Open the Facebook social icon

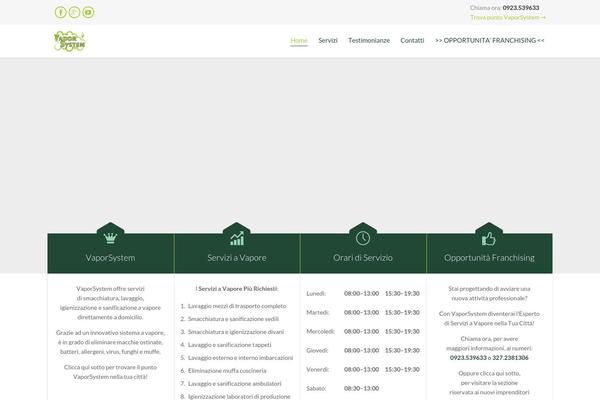pos(60,12)
